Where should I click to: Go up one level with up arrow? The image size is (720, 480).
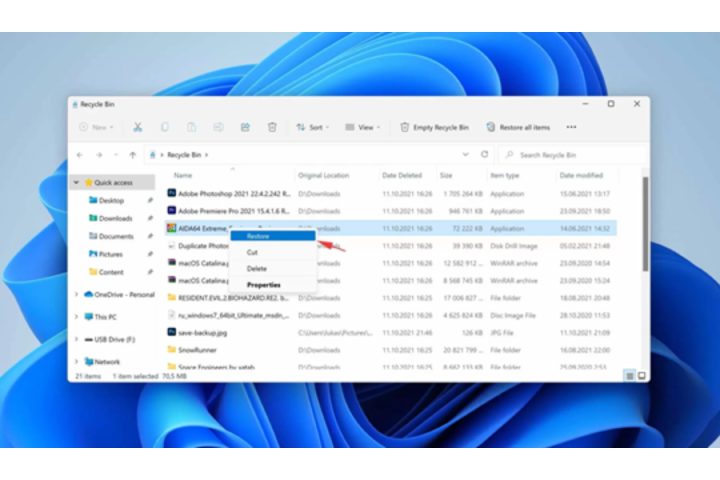coord(133,155)
